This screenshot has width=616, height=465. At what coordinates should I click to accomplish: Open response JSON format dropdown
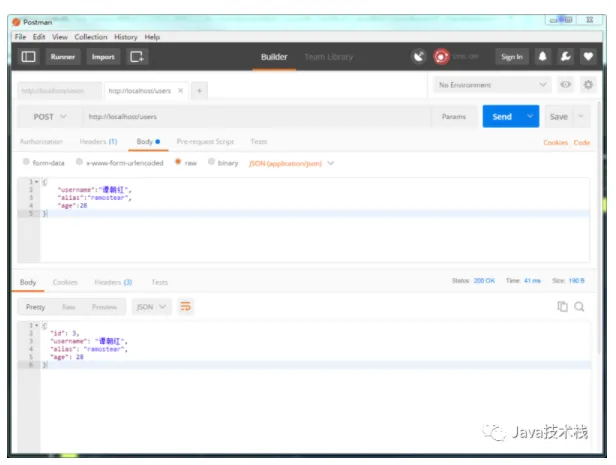pyautogui.click(x=152, y=307)
